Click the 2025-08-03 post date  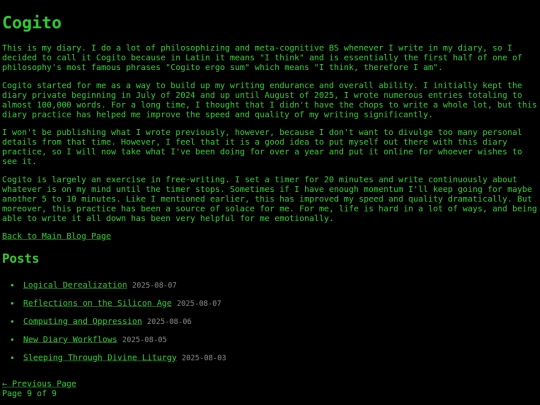click(204, 358)
